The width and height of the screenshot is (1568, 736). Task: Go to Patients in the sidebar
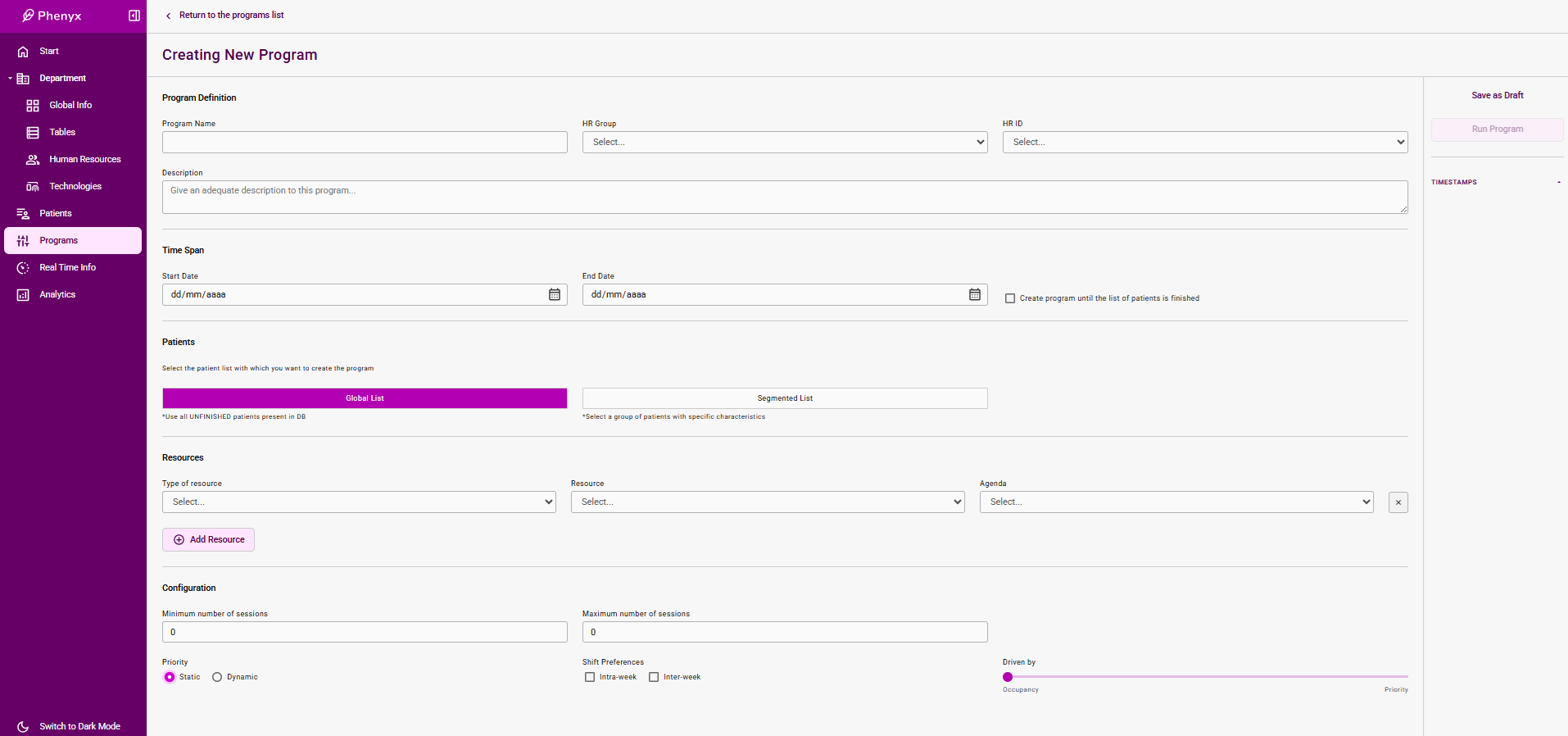tap(56, 213)
